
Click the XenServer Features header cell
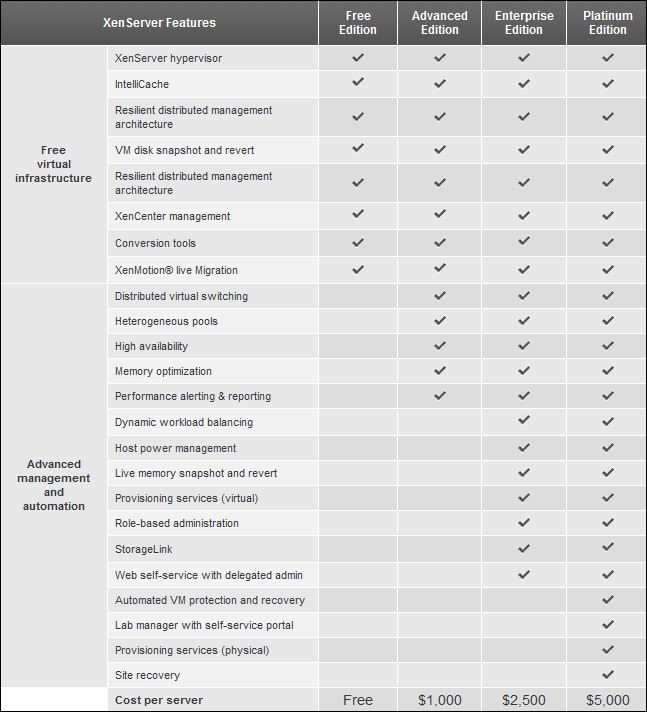[159, 23]
